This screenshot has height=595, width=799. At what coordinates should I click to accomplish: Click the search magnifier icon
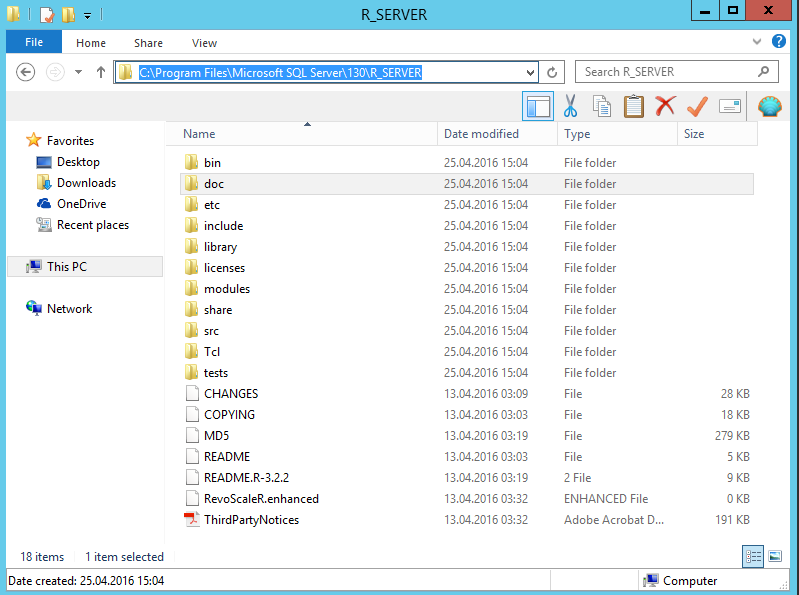(x=763, y=72)
